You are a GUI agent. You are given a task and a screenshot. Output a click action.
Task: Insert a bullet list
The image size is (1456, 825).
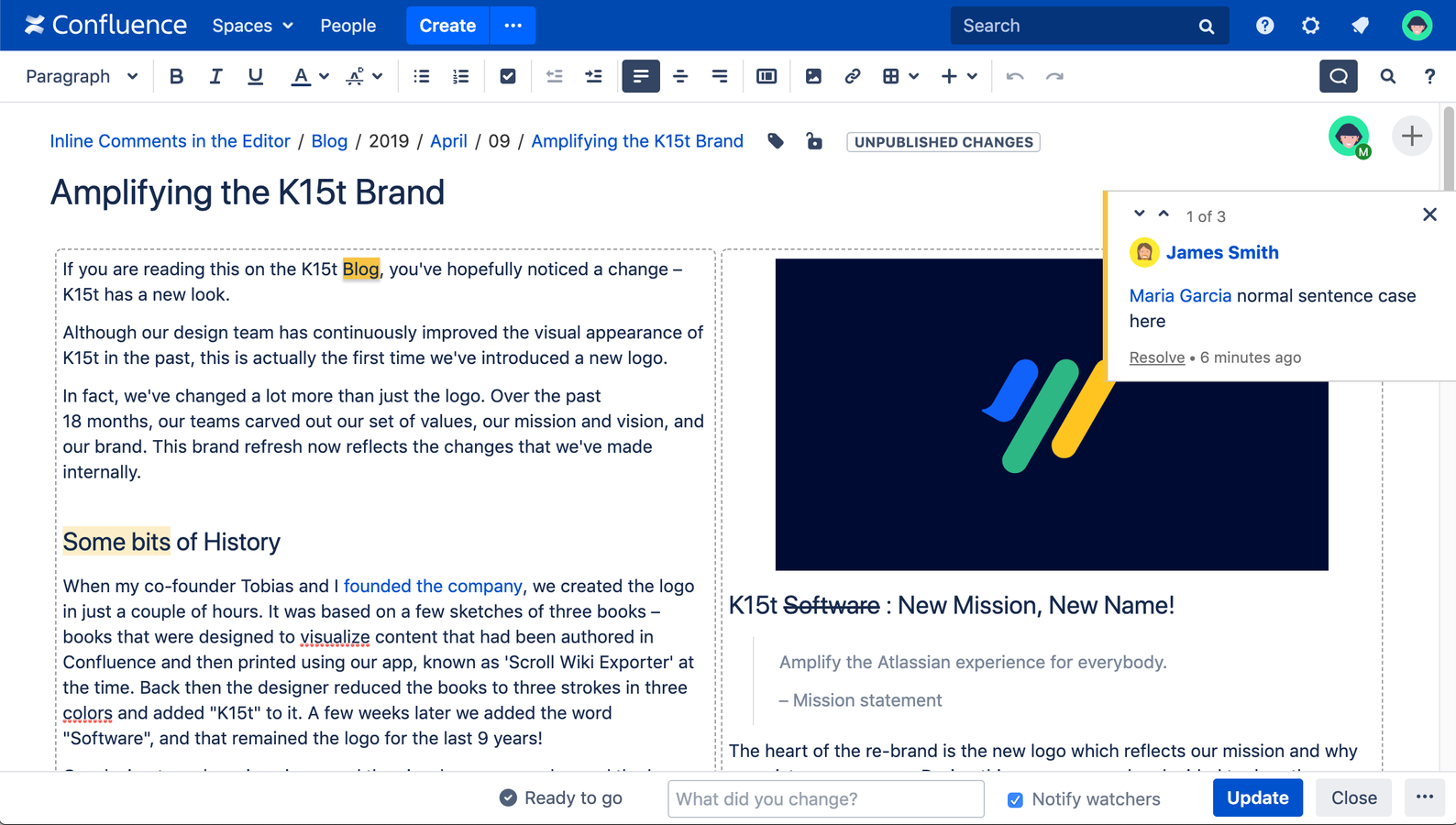(422, 76)
